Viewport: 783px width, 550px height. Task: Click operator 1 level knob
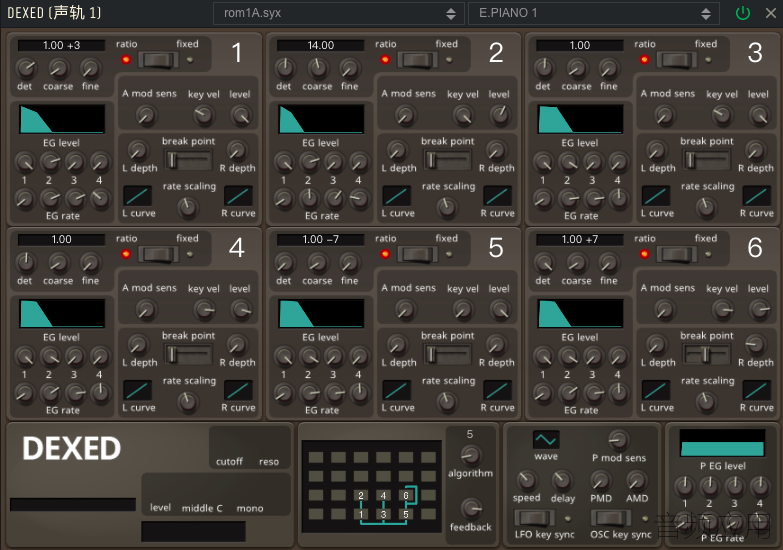(x=241, y=115)
